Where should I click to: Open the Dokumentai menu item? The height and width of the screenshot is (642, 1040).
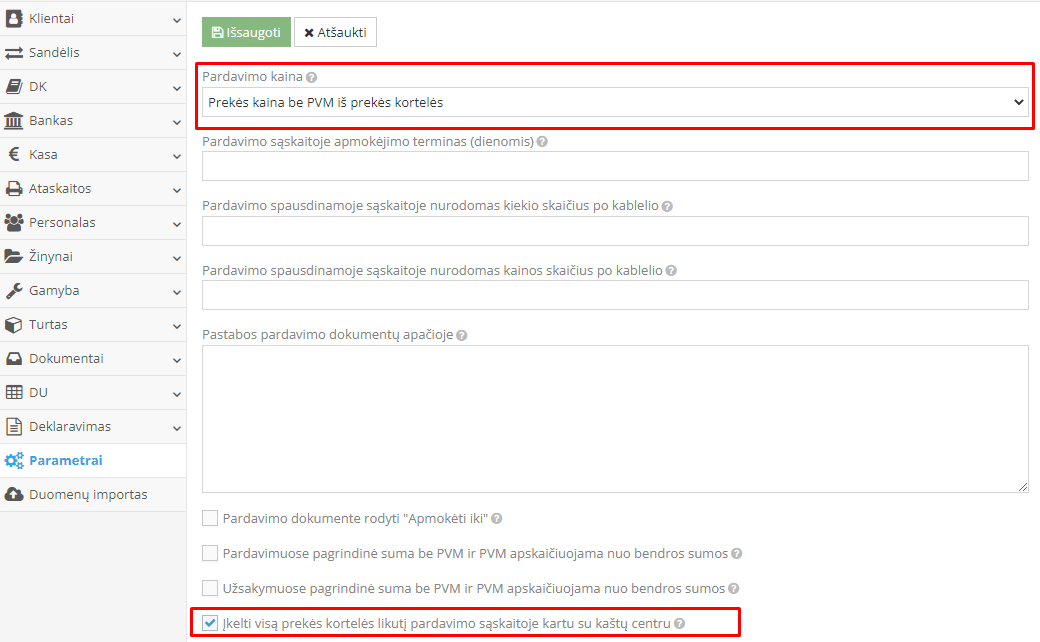(x=66, y=358)
